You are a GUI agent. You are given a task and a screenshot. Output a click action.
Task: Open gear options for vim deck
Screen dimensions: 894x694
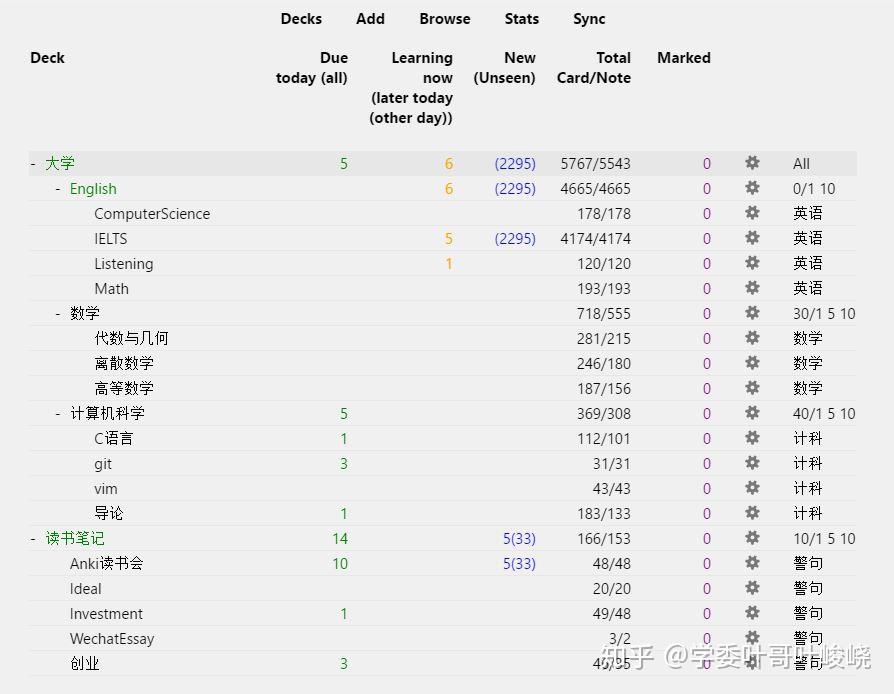[x=752, y=488]
